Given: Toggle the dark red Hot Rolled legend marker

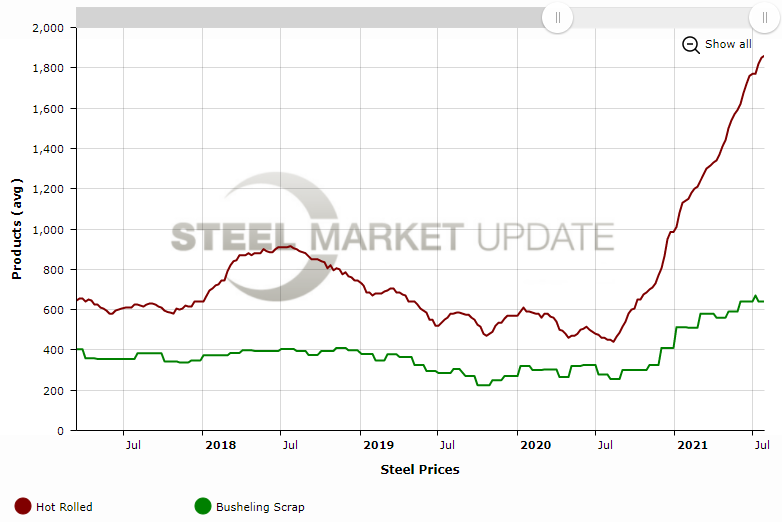Looking at the screenshot, I should [22, 507].
